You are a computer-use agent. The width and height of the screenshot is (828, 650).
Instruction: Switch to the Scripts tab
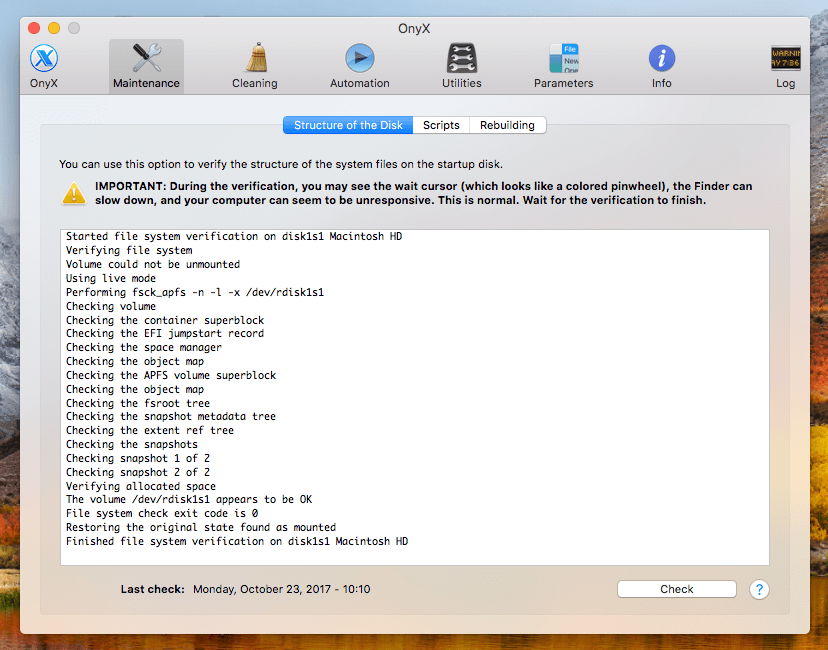tap(441, 125)
